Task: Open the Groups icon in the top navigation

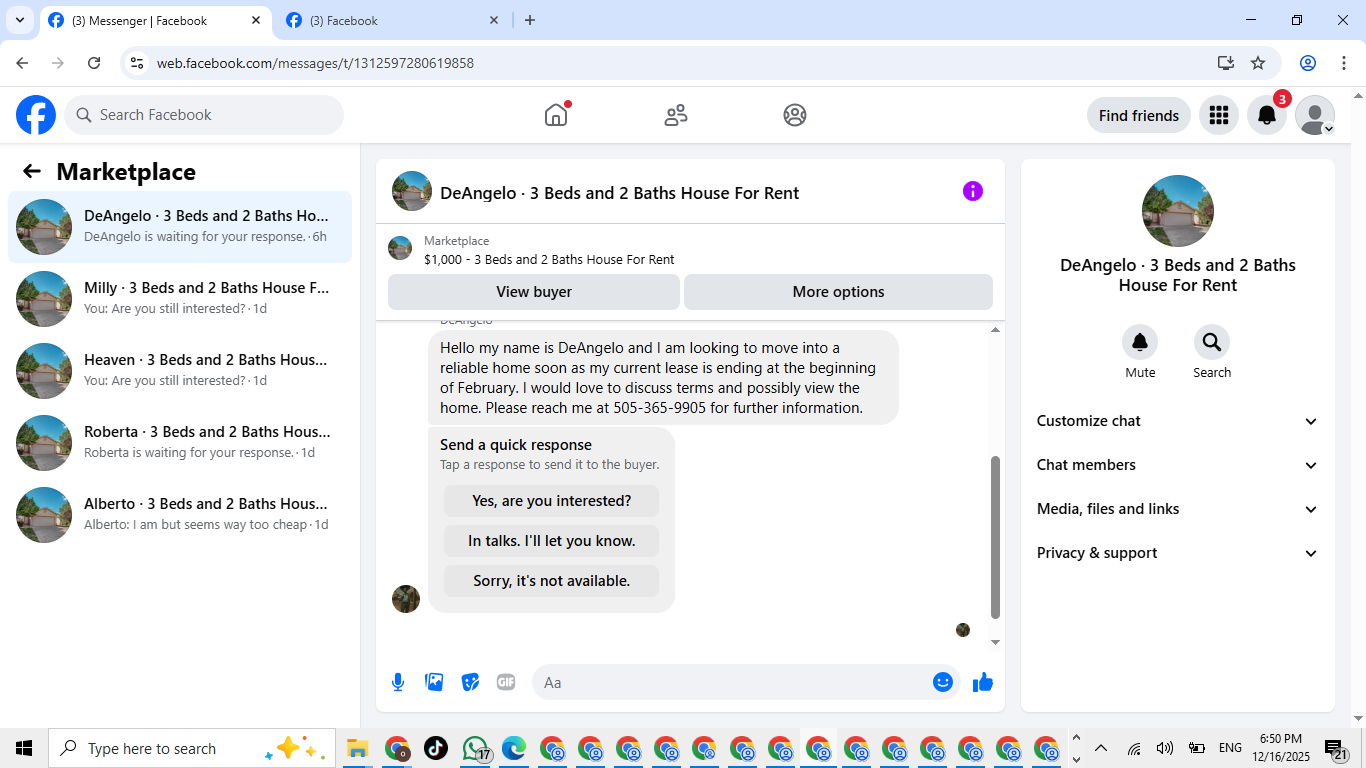Action: (795, 115)
